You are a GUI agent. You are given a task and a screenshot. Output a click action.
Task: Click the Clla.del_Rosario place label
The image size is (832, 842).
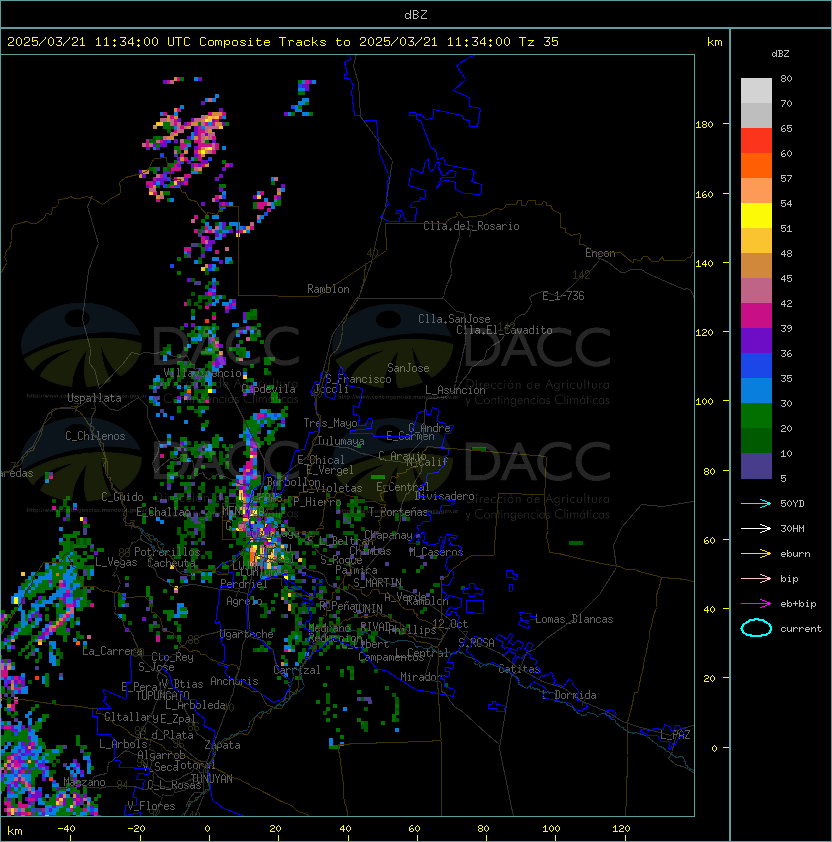[471, 226]
